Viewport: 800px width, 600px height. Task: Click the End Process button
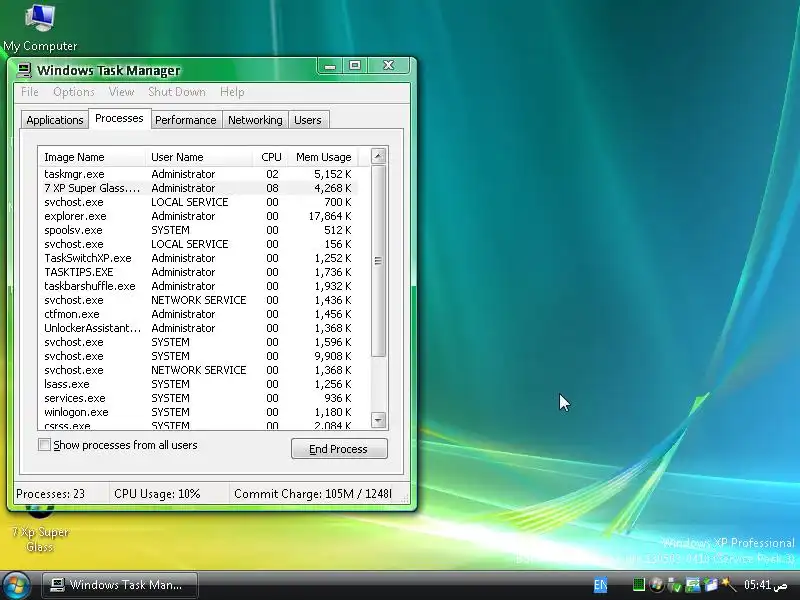(339, 449)
